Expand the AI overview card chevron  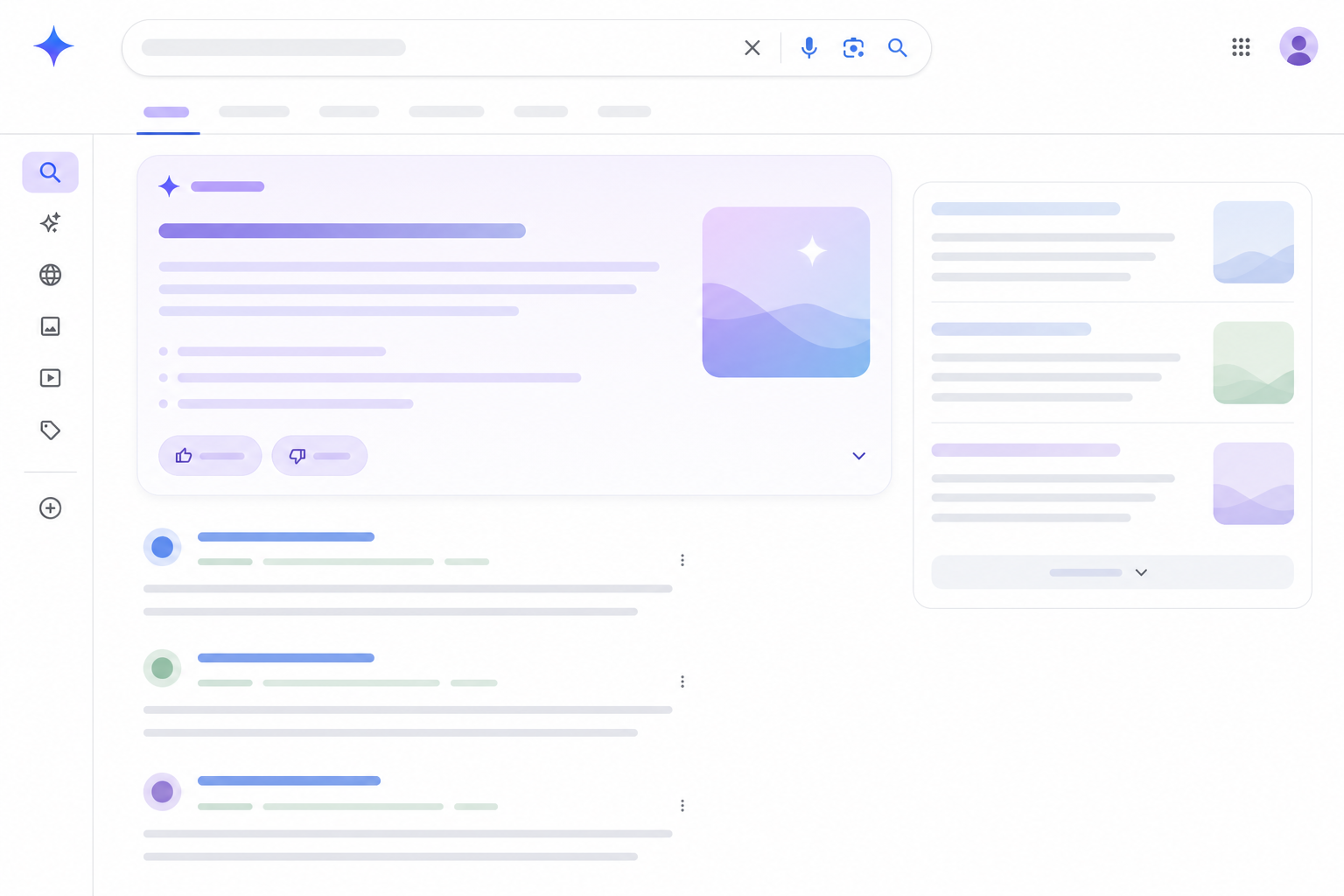tap(858, 456)
